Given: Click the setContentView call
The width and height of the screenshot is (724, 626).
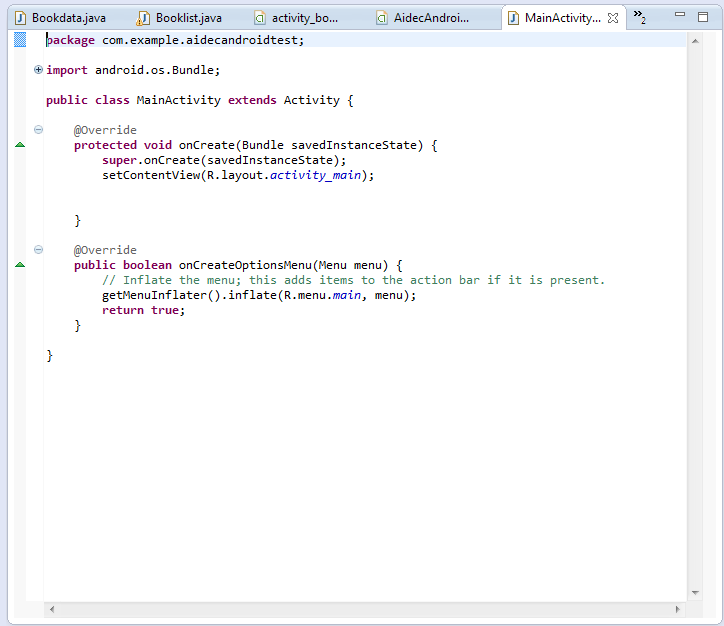Looking at the screenshot, I should click(x=151, y=175).
